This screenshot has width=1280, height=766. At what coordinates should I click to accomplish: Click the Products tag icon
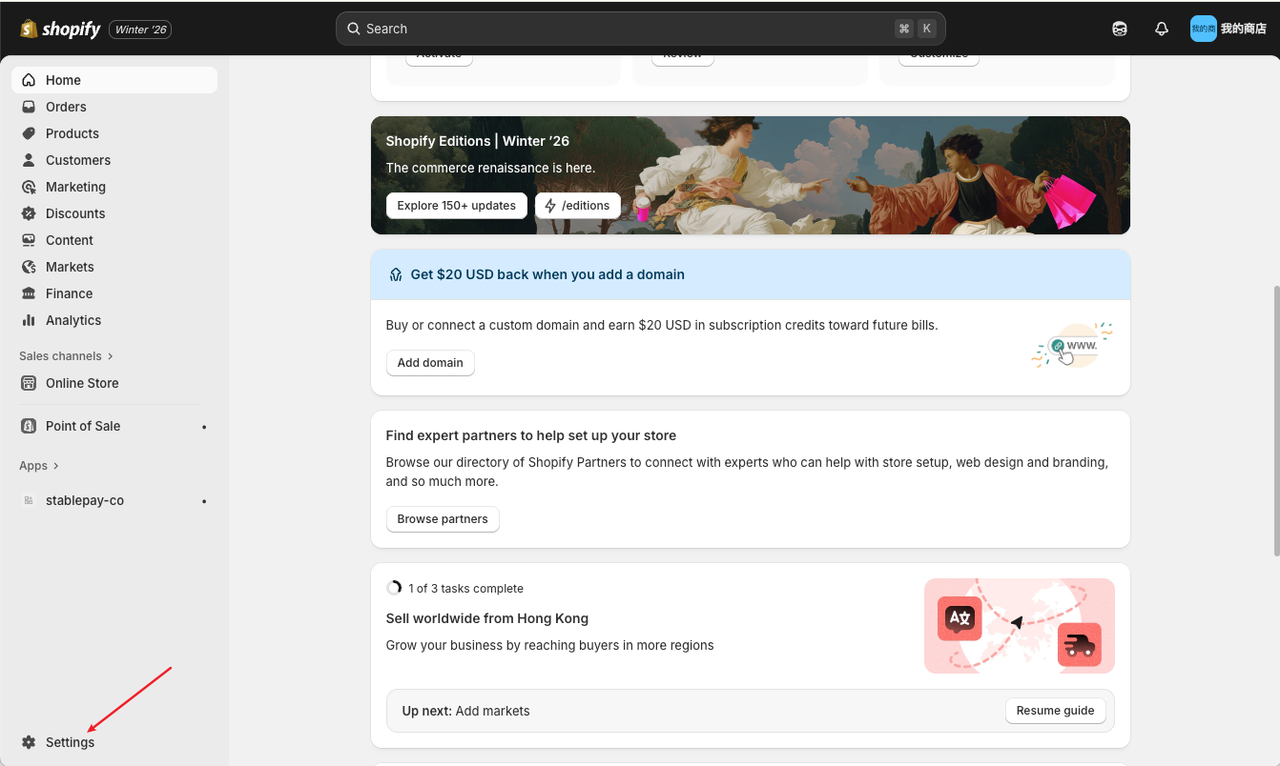tap(28, 134)
